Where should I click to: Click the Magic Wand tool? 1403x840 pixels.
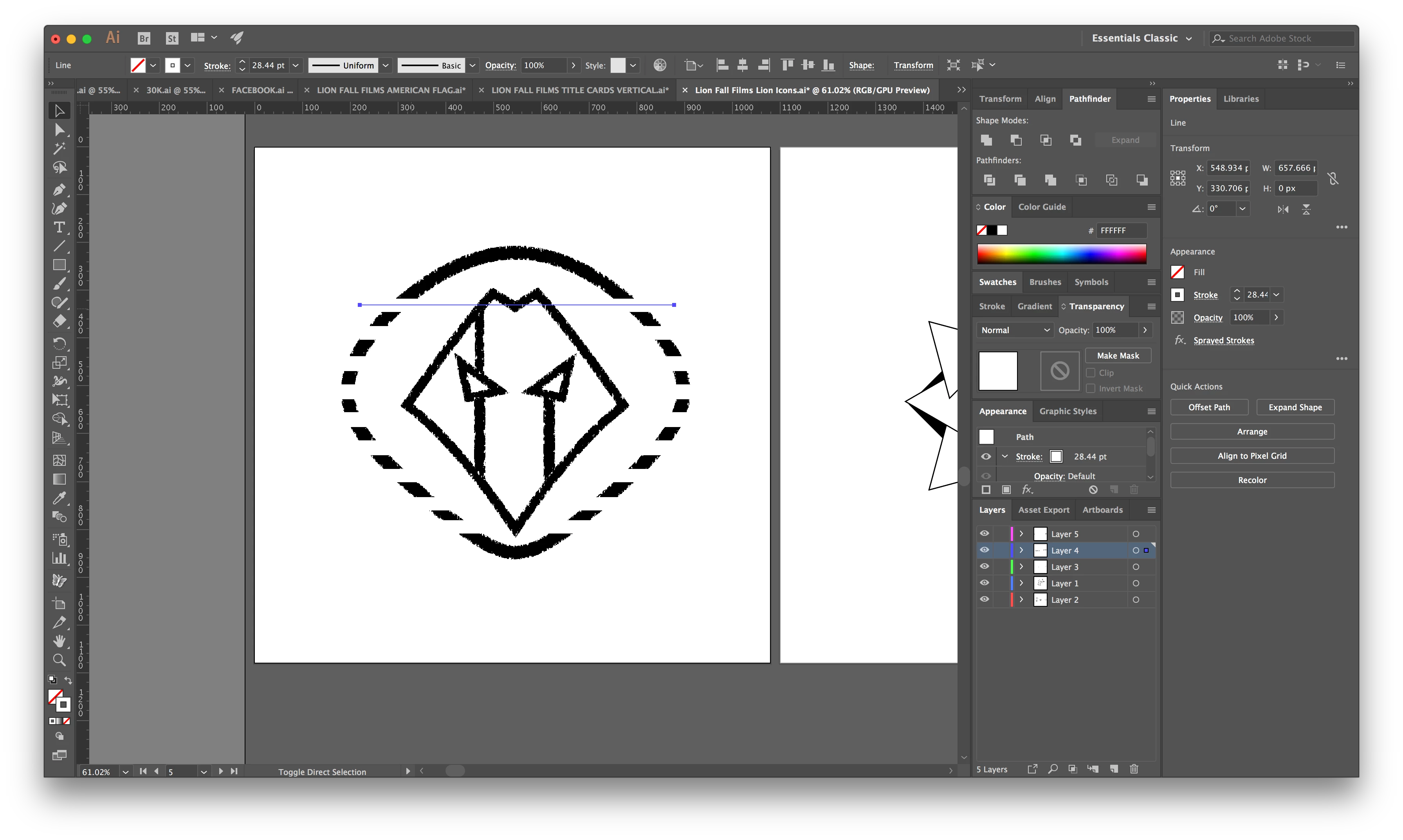coord(59,148)
